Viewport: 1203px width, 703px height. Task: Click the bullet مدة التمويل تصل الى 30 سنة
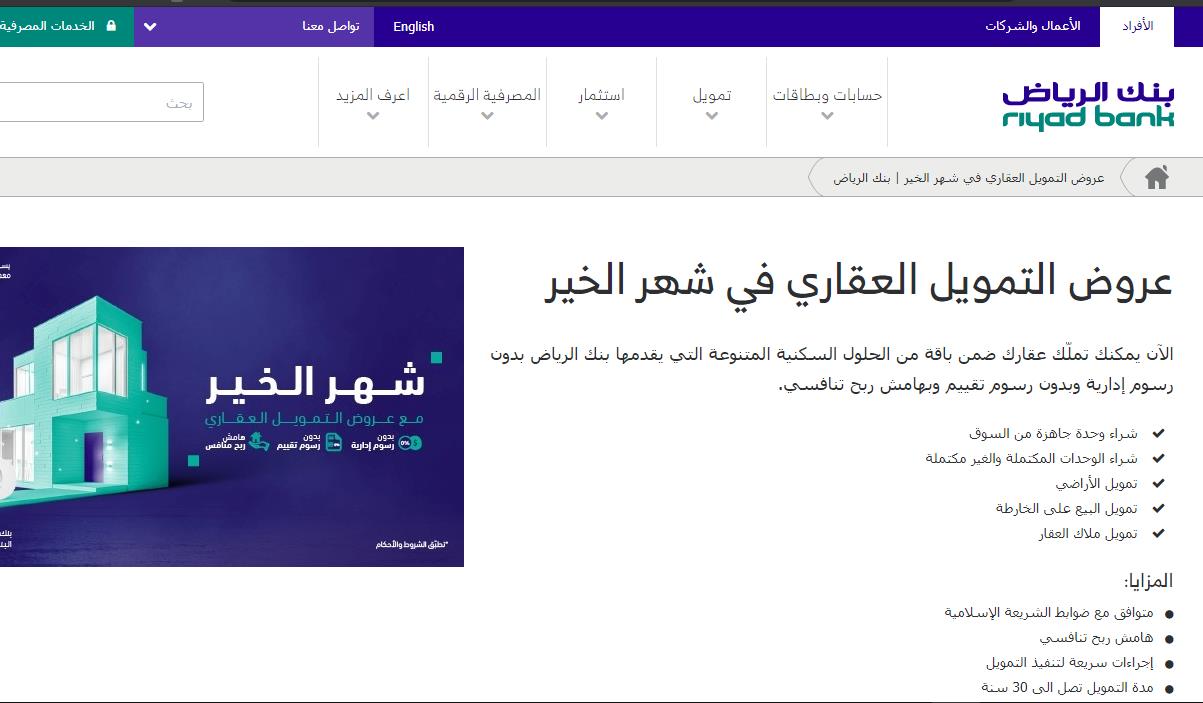[1067, 688]
